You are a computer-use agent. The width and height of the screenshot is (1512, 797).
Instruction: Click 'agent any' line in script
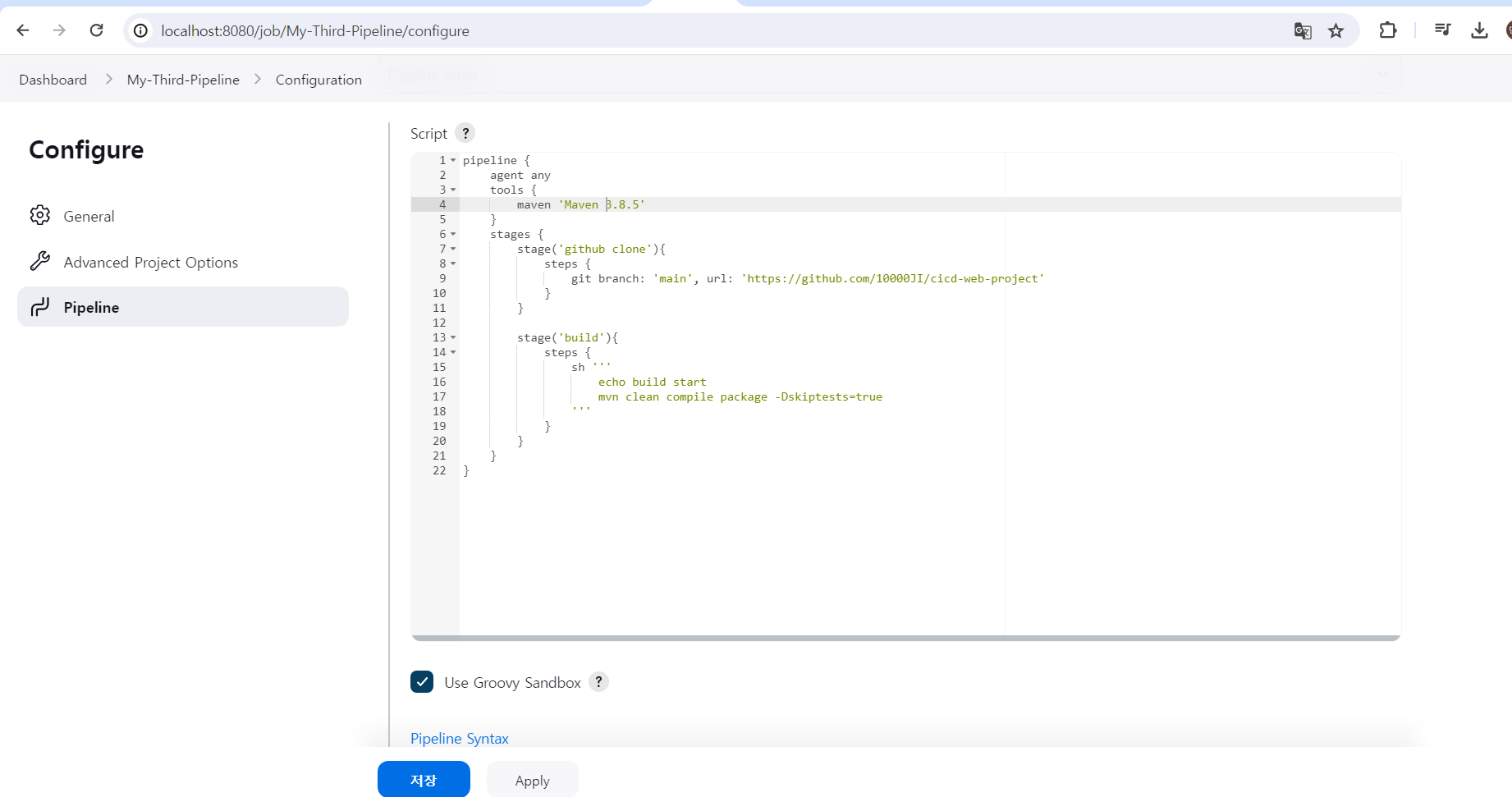point(520,175)
